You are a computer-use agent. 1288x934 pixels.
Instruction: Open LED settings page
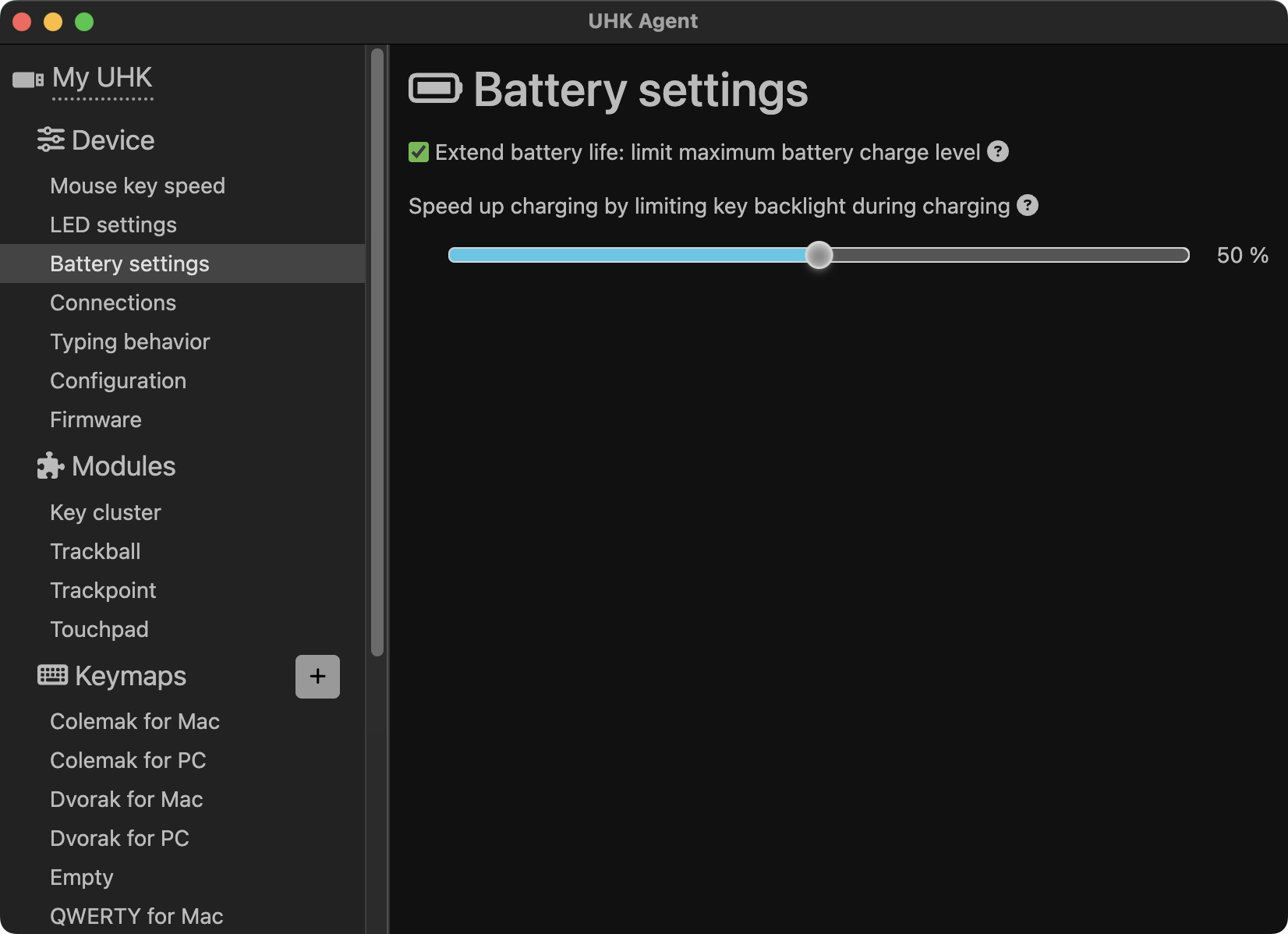[113, 225]
